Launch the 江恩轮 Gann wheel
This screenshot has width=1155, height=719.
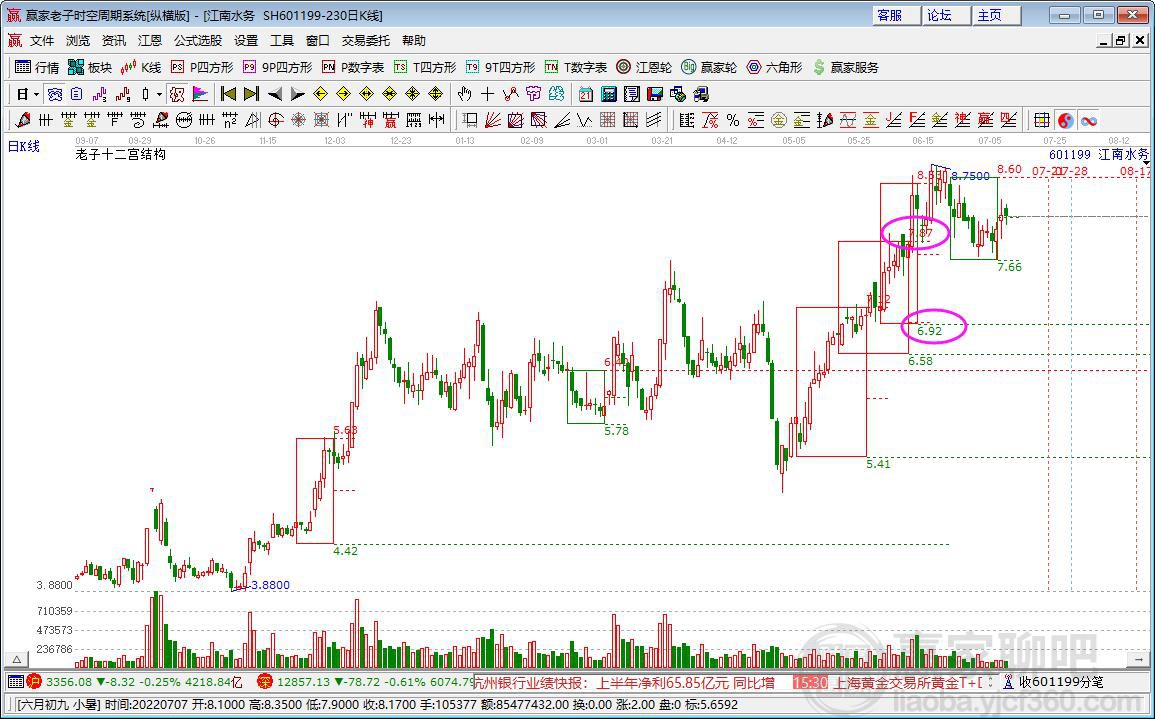645,68
